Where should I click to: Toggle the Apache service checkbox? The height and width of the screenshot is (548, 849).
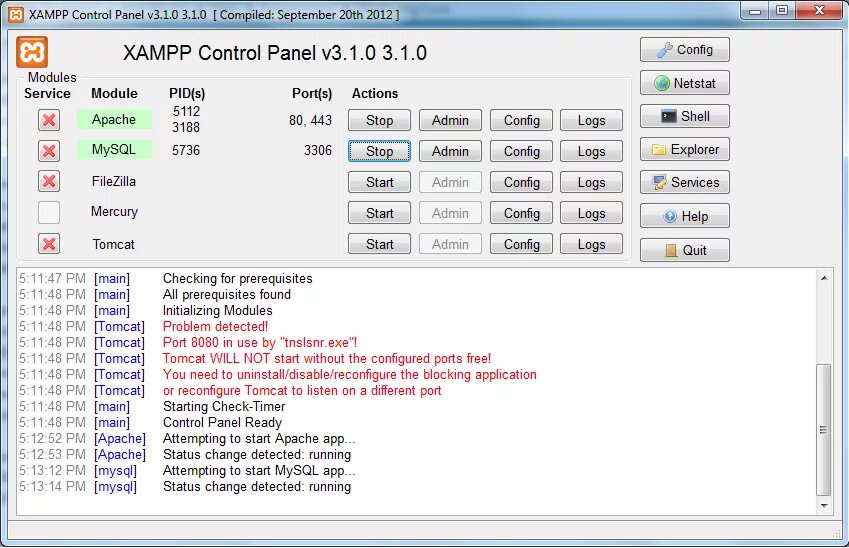point(49,120)
